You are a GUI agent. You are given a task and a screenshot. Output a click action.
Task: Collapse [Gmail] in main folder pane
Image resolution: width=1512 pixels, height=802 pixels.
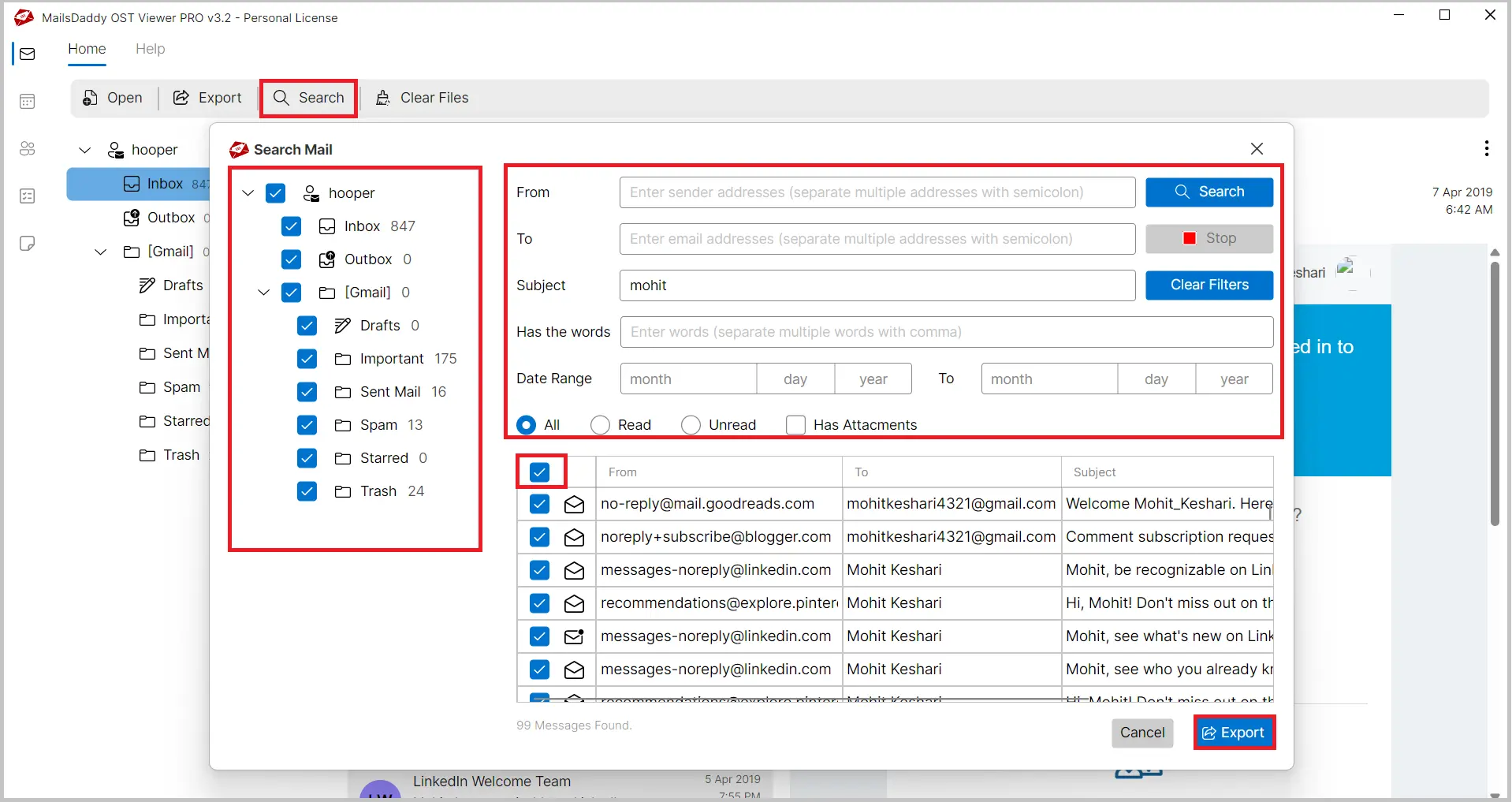coord(101,252)
